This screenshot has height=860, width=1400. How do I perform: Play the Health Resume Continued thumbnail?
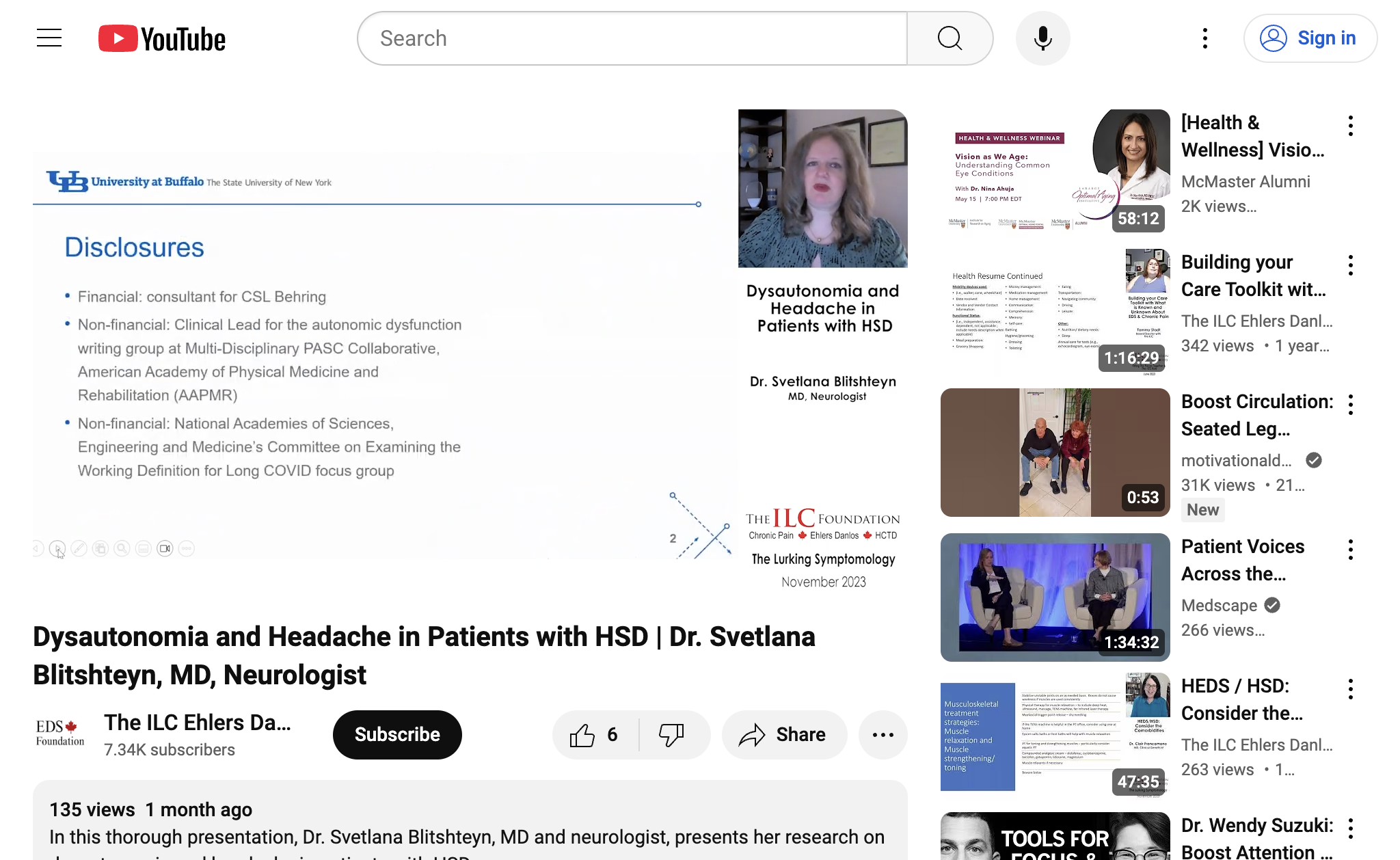tap(1055, 312)
